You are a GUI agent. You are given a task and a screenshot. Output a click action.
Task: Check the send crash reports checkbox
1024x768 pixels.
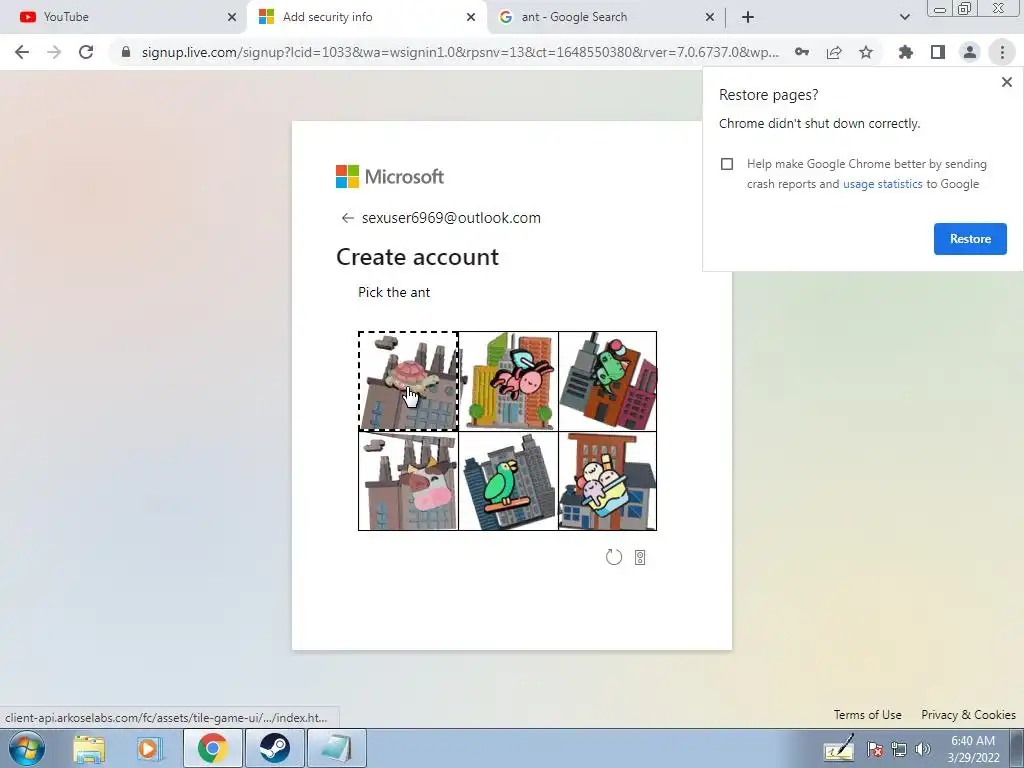727,164
